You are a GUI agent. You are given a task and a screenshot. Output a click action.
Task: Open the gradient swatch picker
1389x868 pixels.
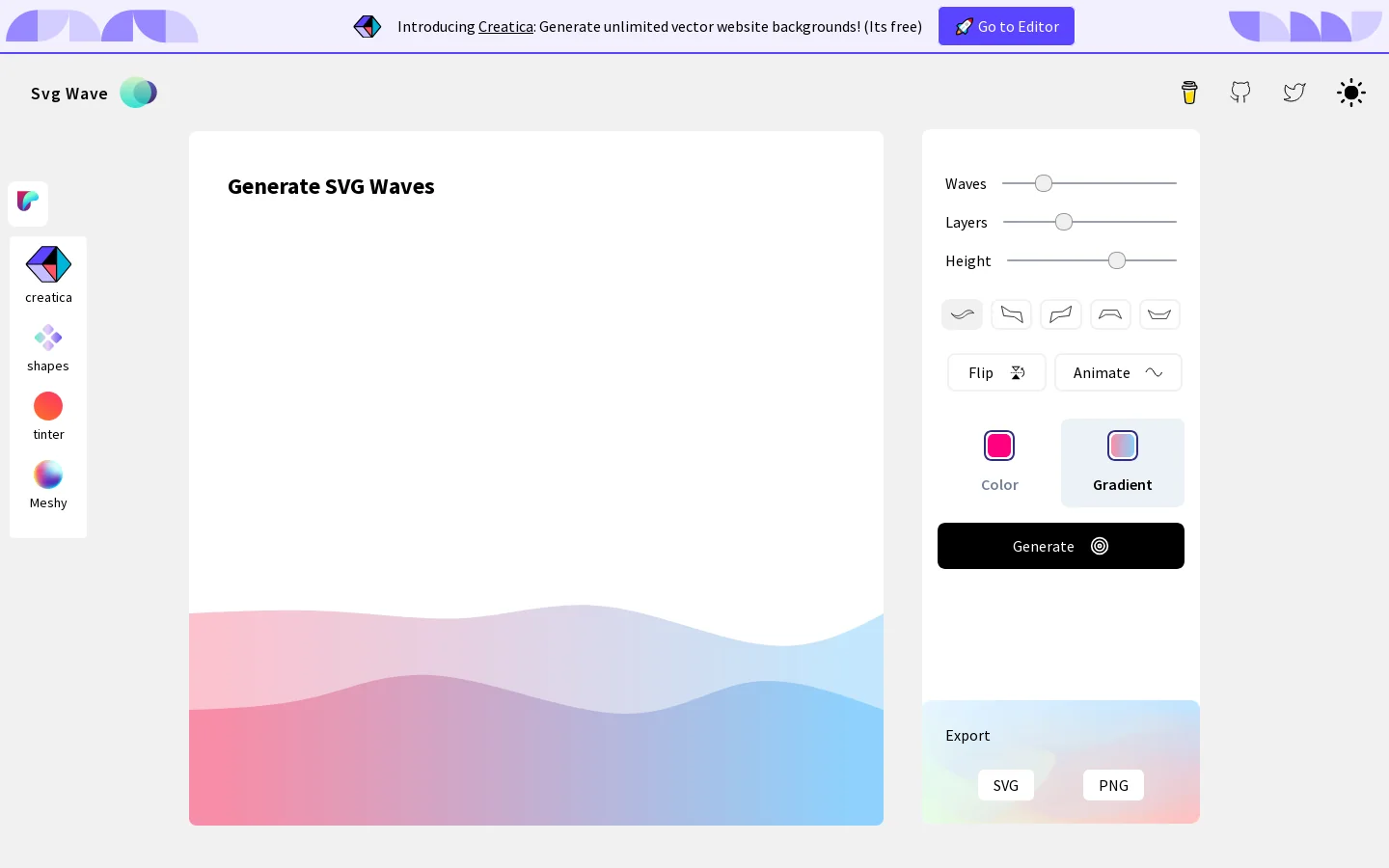[x=1123, y=446]
